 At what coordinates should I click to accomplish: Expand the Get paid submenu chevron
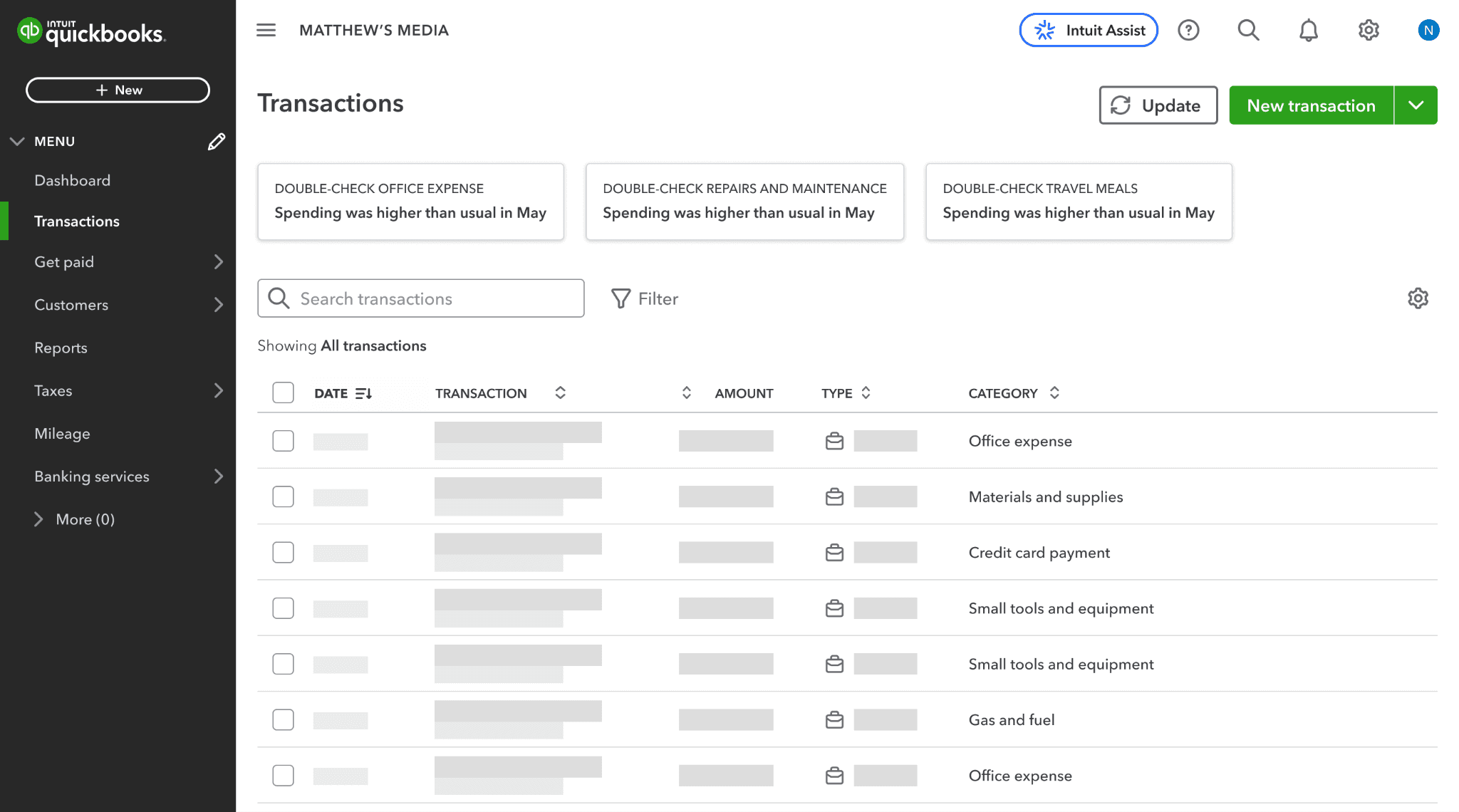tap(218, 262)
